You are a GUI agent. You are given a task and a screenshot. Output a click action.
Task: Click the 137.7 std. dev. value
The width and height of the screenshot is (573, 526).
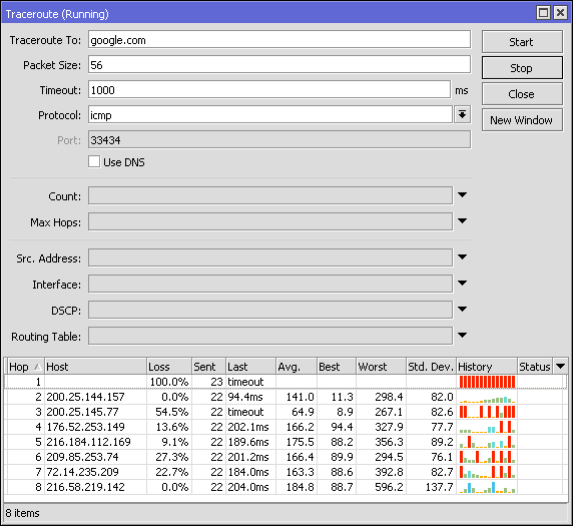439,487
